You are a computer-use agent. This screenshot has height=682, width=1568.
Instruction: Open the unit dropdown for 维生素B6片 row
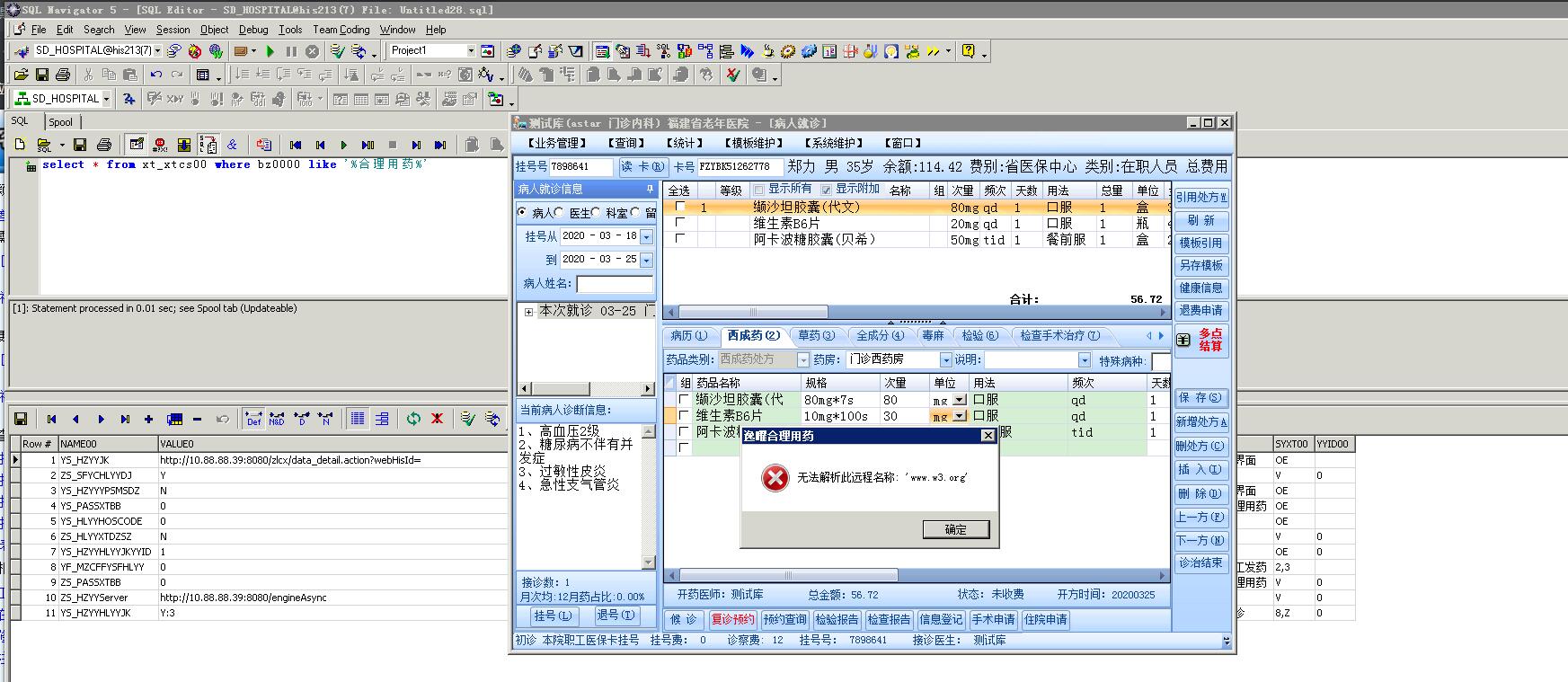point(960,416)
